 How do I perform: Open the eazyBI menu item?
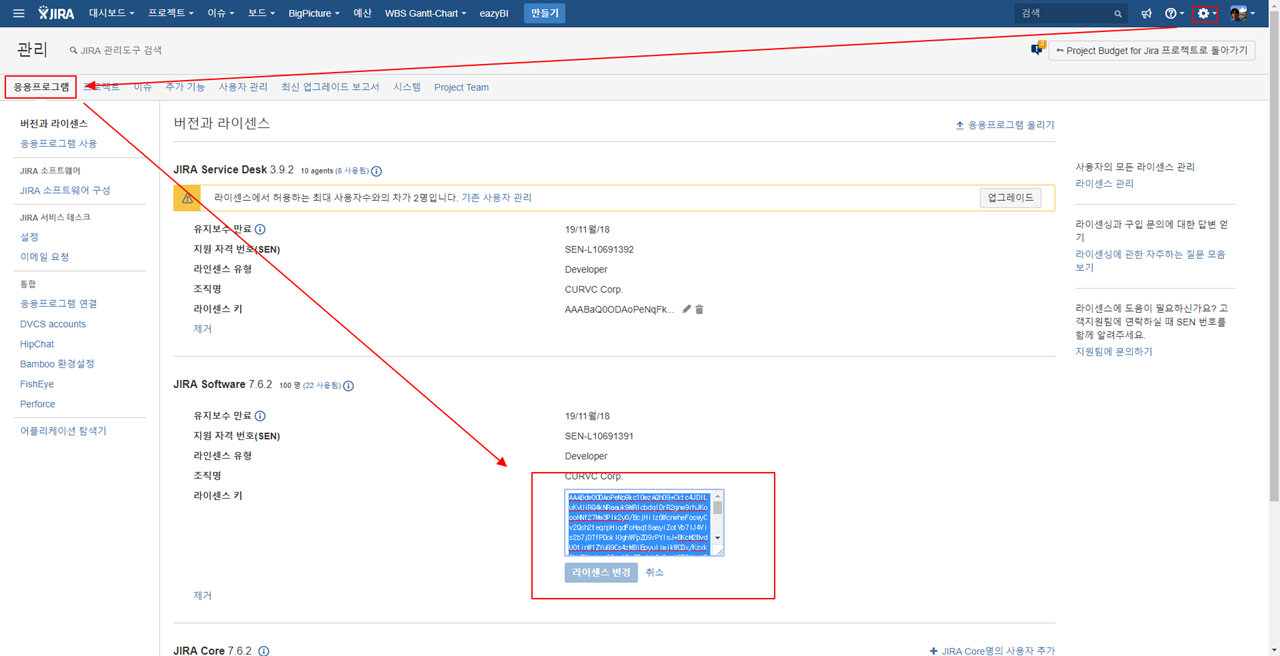[x=494, y=14]
